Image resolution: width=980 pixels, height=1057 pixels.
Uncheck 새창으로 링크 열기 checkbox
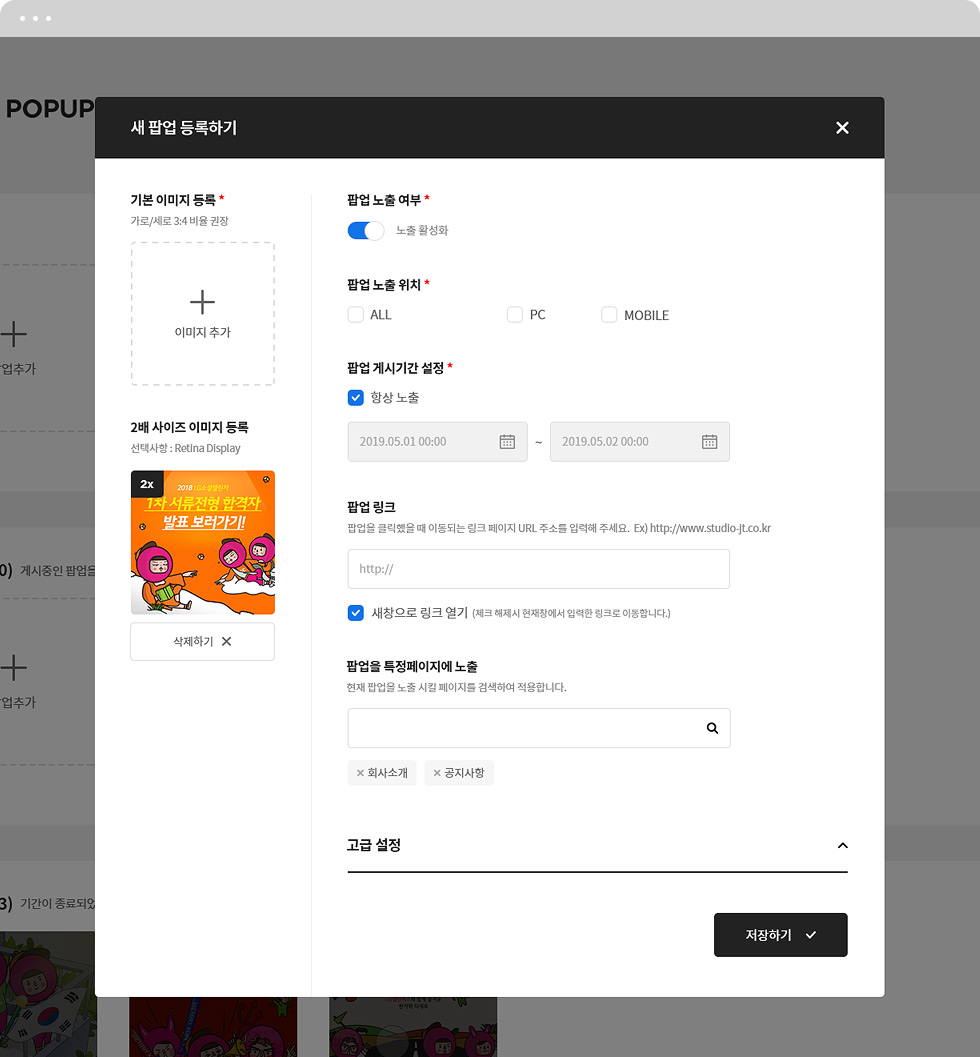pos(356,612)
